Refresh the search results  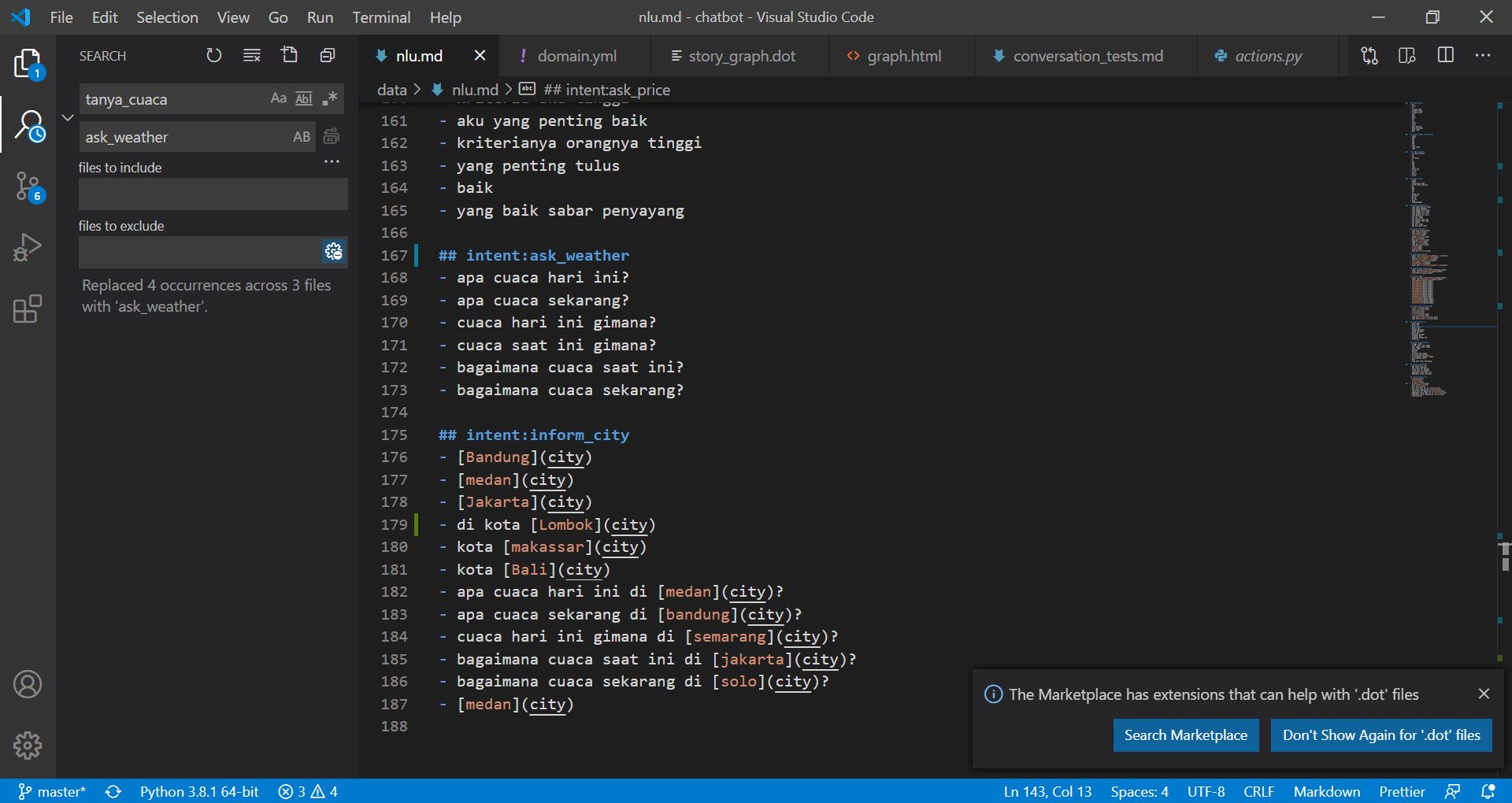click(213, 55)
